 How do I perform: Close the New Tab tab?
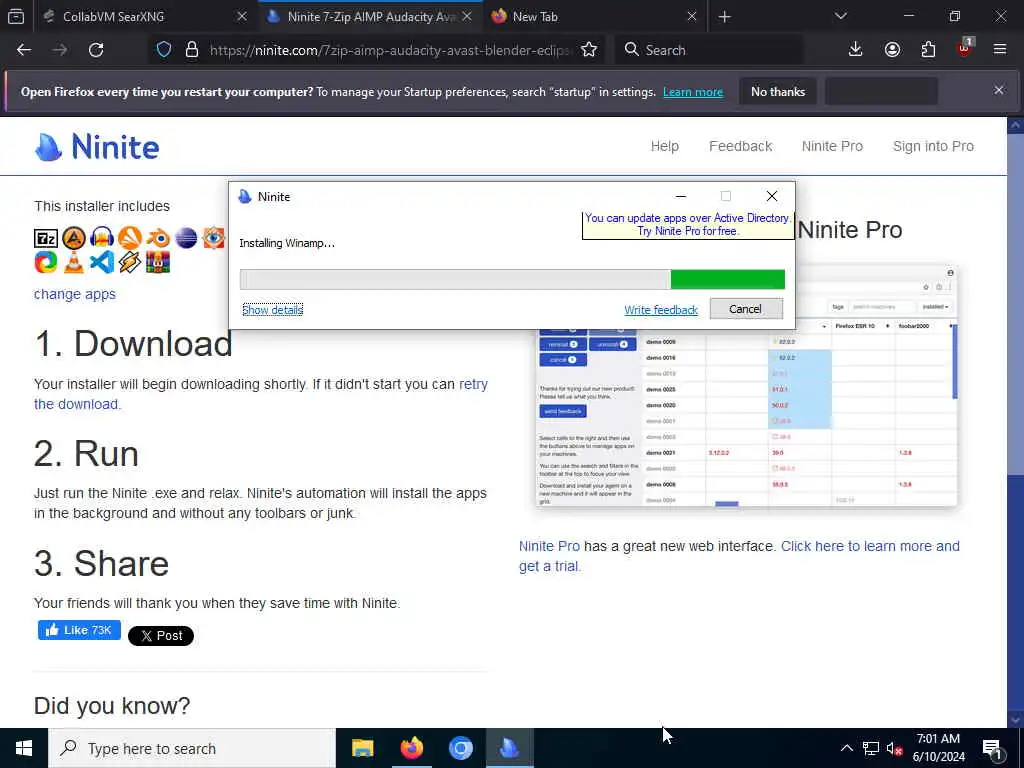coord(692,17)
